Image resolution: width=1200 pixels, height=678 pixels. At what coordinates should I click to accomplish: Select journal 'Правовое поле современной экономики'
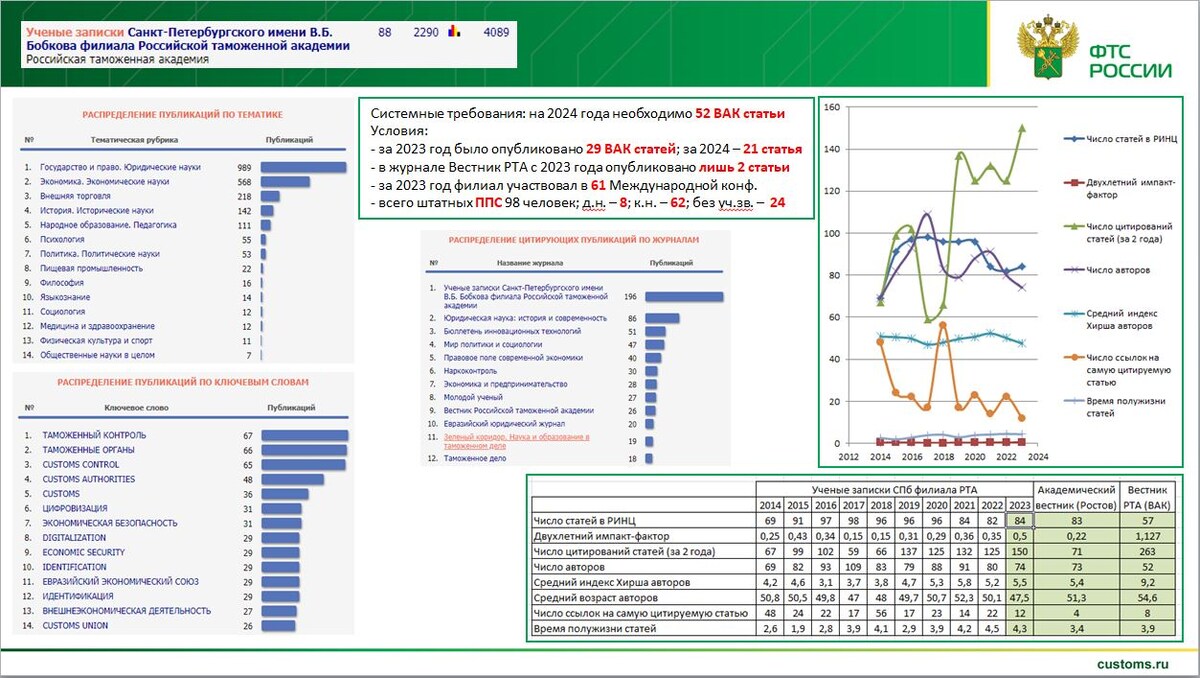tap(514, 357)
